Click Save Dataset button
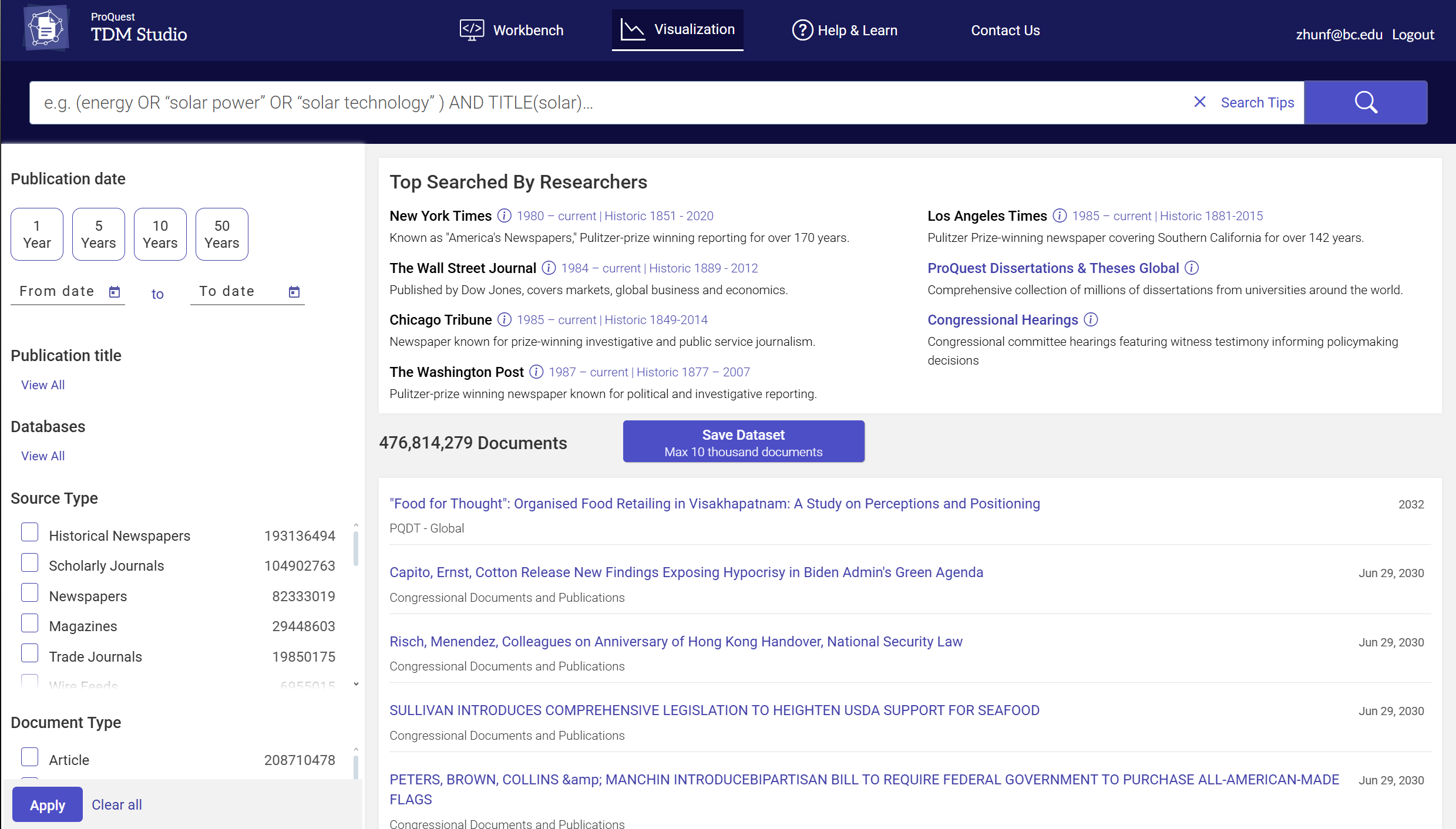 pyautogui.click(x=744, y=442)
